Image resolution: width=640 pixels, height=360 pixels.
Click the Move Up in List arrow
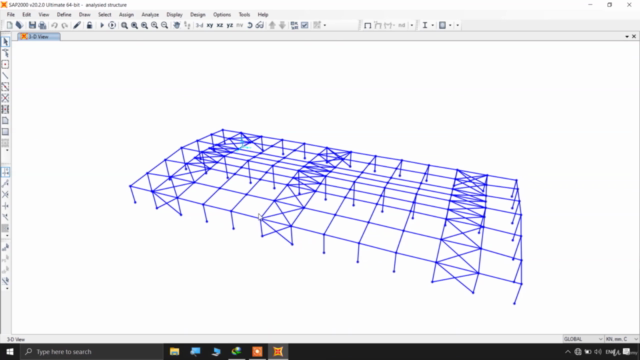pos(272,25)
